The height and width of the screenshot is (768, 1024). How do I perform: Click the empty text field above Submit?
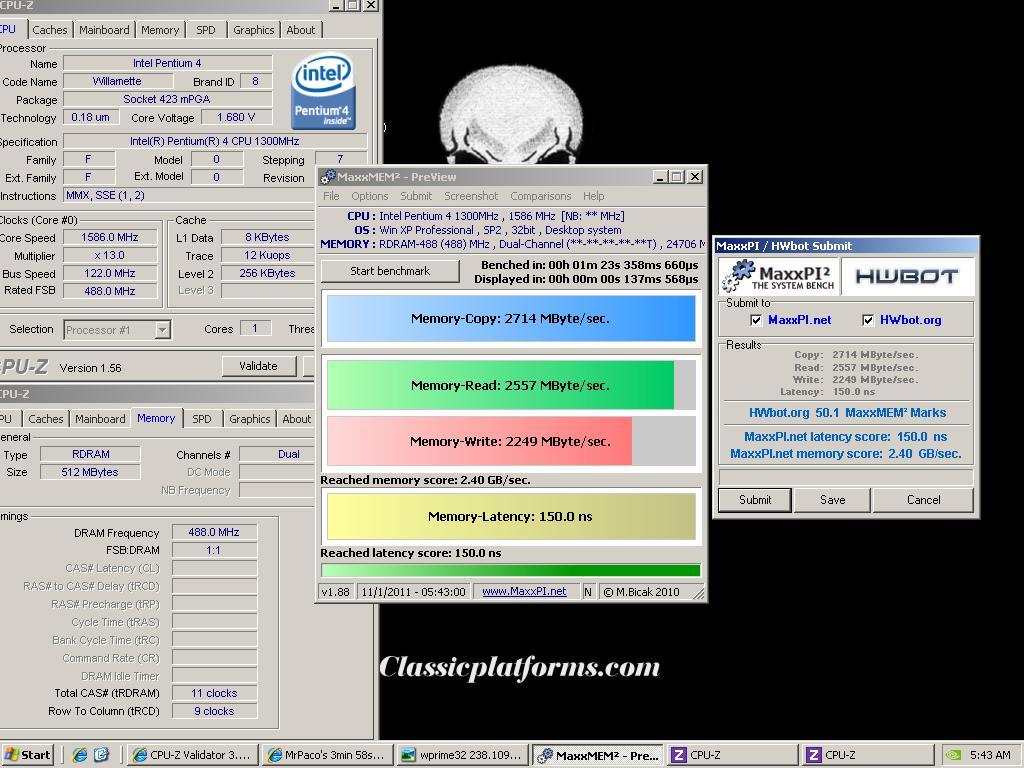click(x=846, y=477)
